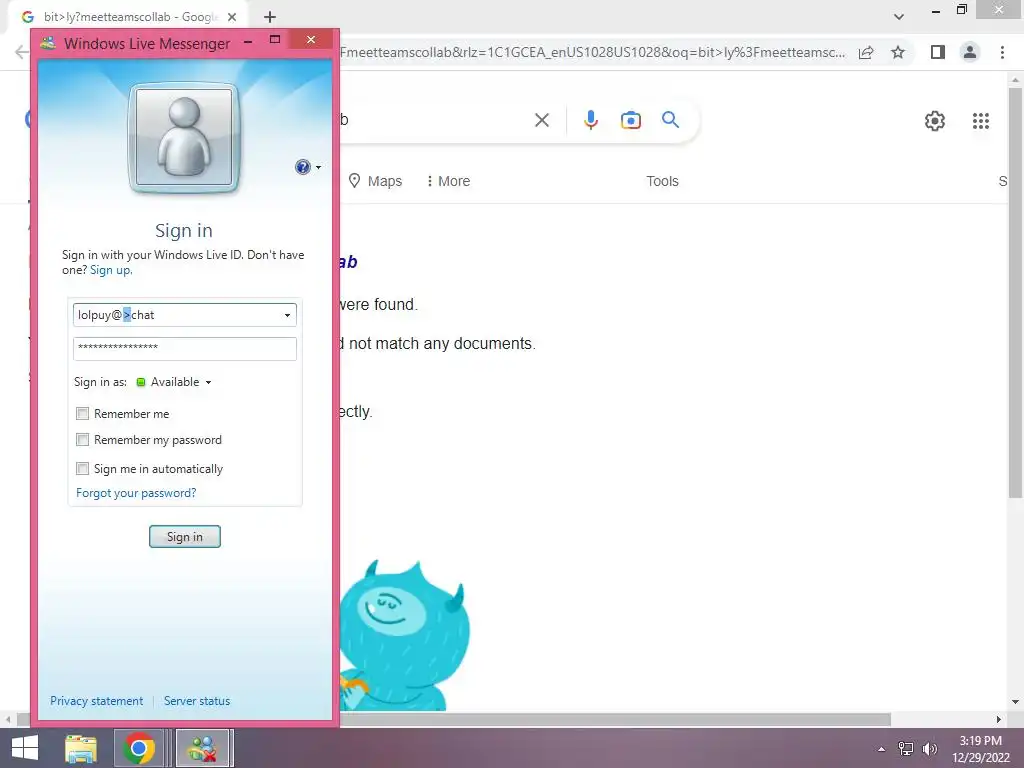This screenshot has height=768, width=1024.
Task: Click the Google search magnifier icon
Action: pyautogui.click(x=670, y=120)
